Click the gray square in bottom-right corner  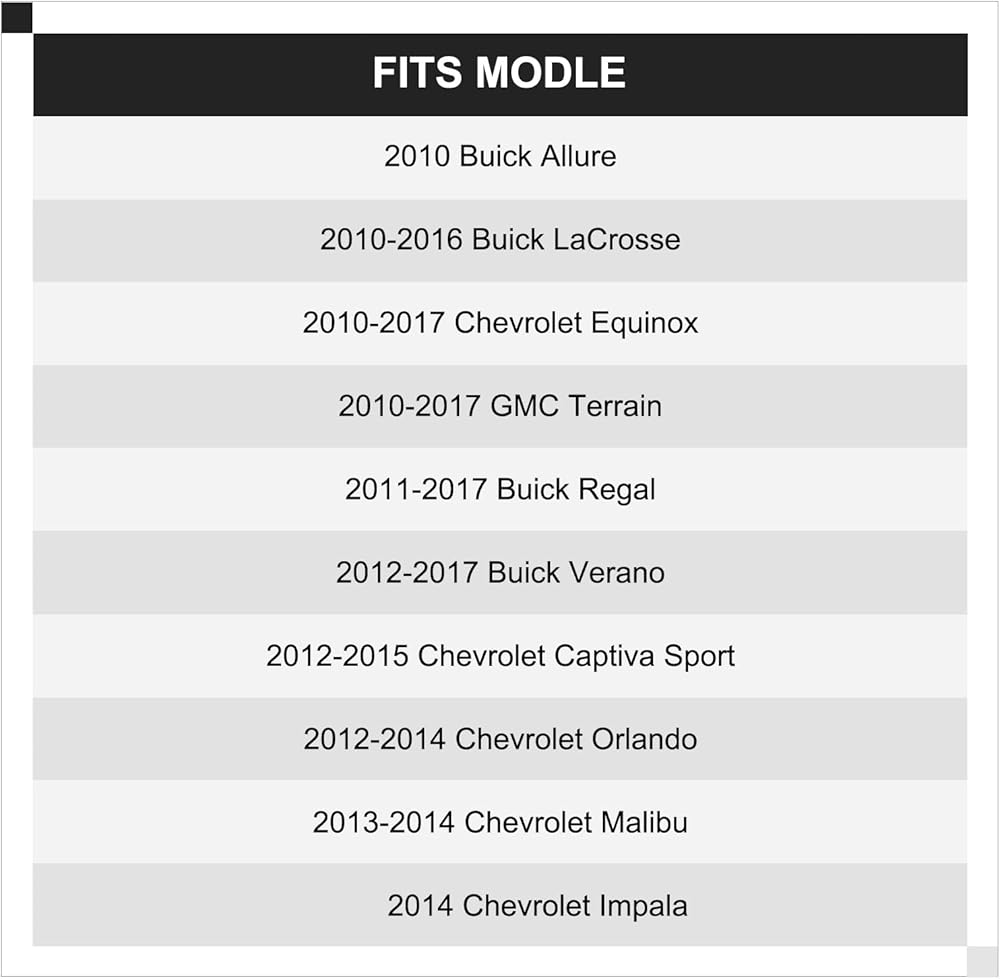982,961
